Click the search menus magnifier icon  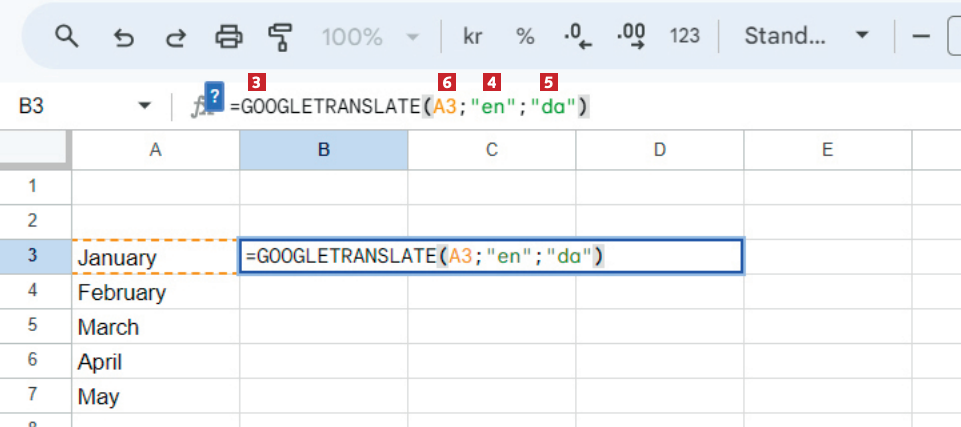coord(66,37)
